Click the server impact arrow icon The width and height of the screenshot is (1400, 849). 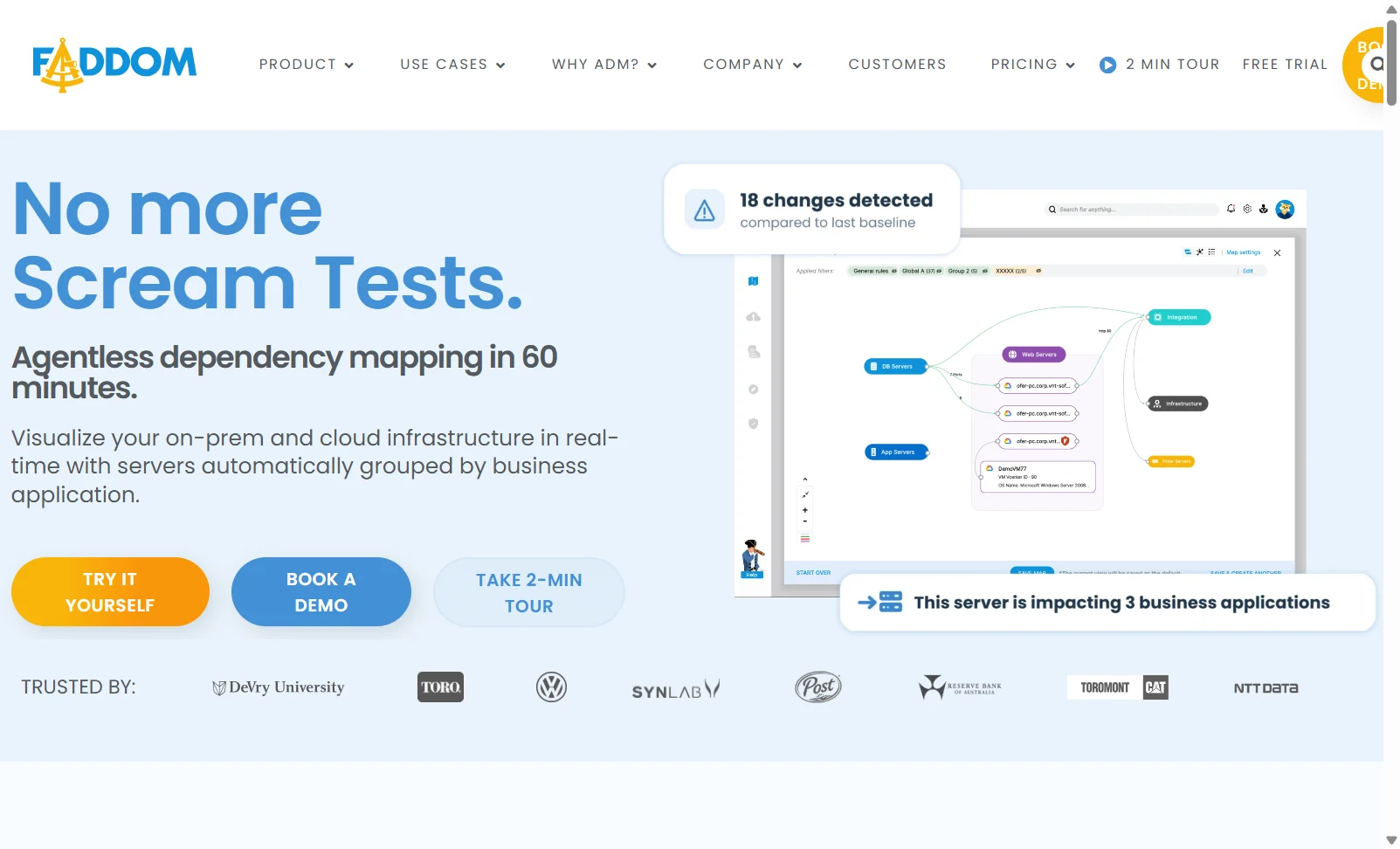[879, 602]
